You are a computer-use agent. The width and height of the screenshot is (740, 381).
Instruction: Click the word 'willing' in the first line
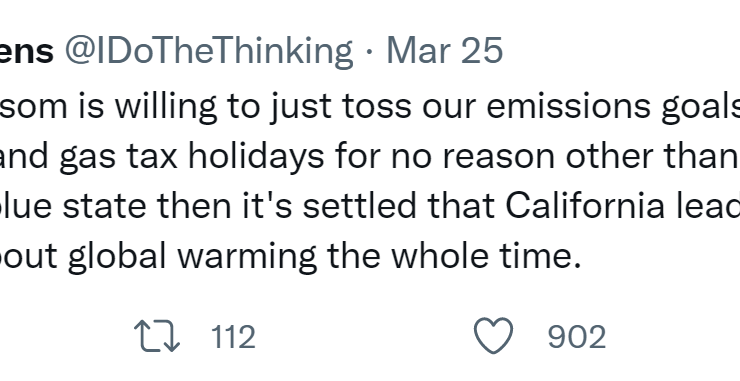click(x=166, y=108)
